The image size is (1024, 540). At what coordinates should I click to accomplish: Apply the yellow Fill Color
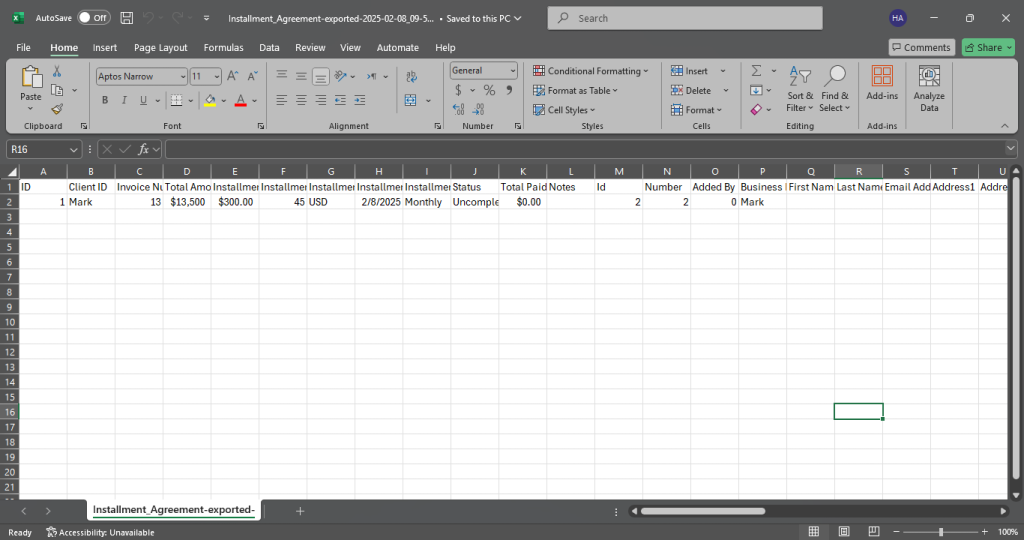pos(210,100)
